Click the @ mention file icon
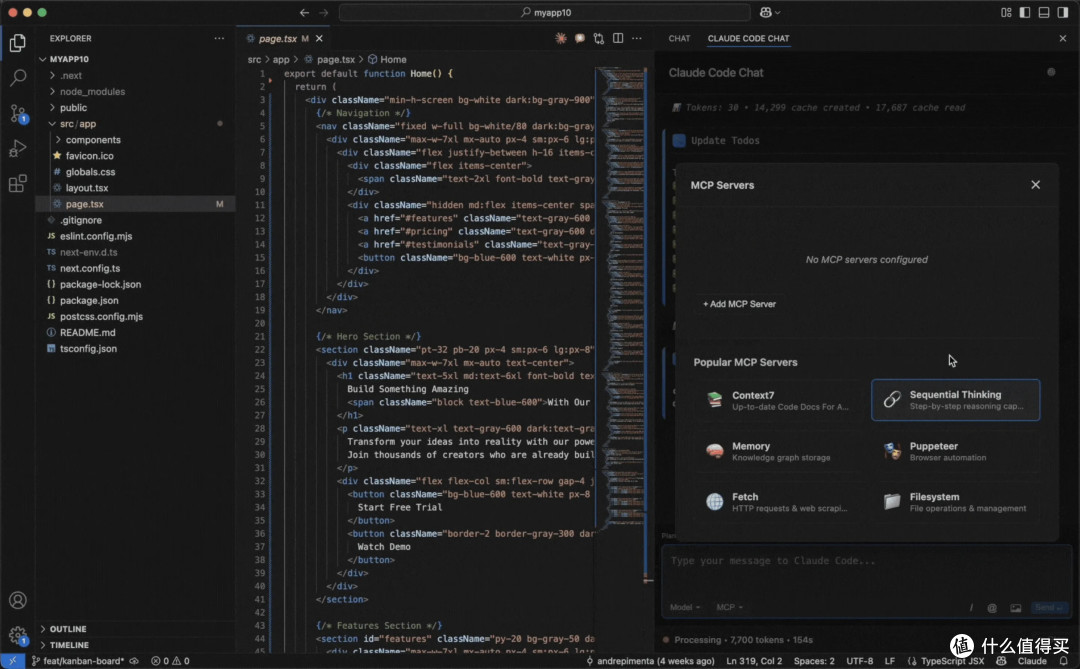Image resolution: width=1080 pixels, height=669 pixels. [992, 608]
